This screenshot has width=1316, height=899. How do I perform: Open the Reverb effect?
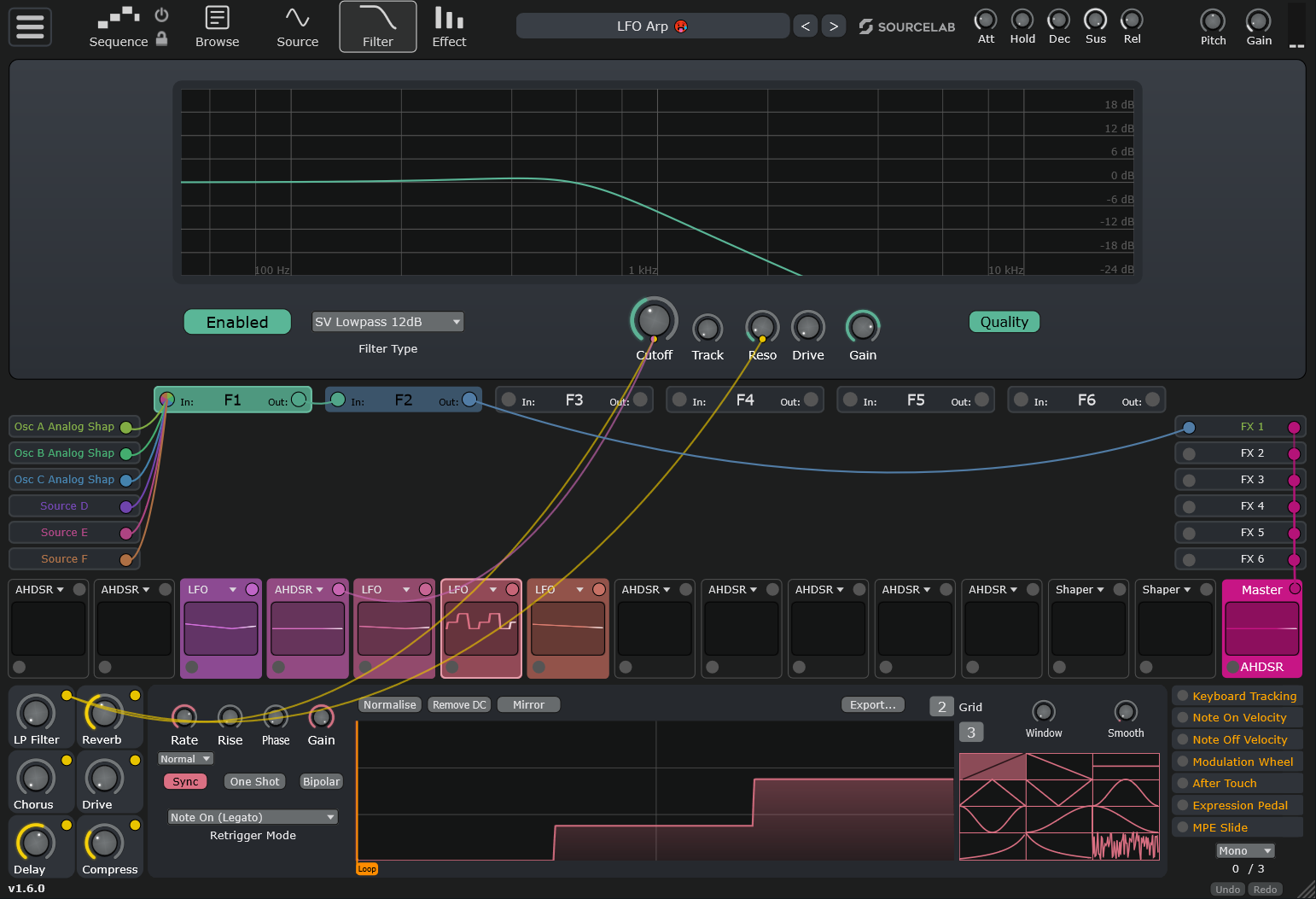point(104,718)
